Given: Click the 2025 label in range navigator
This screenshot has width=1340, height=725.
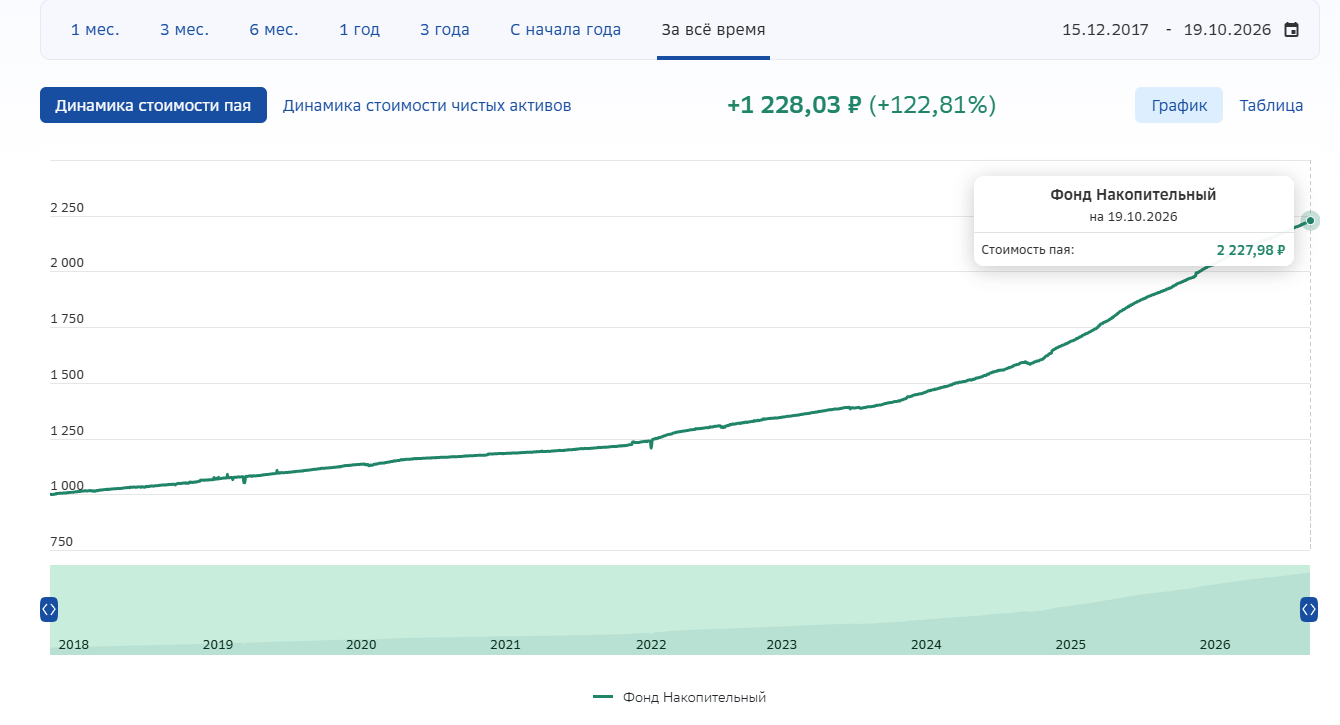Looking at the screenshot, I should 1070,645.
